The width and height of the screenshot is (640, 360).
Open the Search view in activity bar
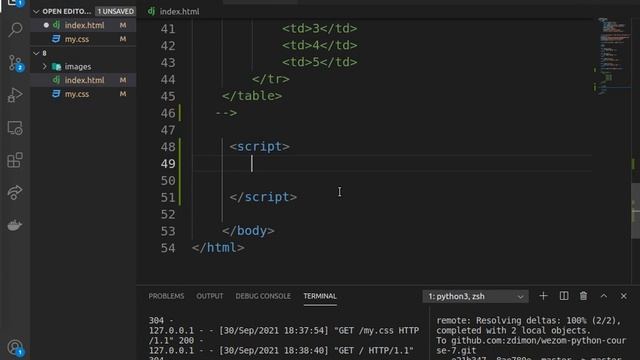[x=15, y=30]
